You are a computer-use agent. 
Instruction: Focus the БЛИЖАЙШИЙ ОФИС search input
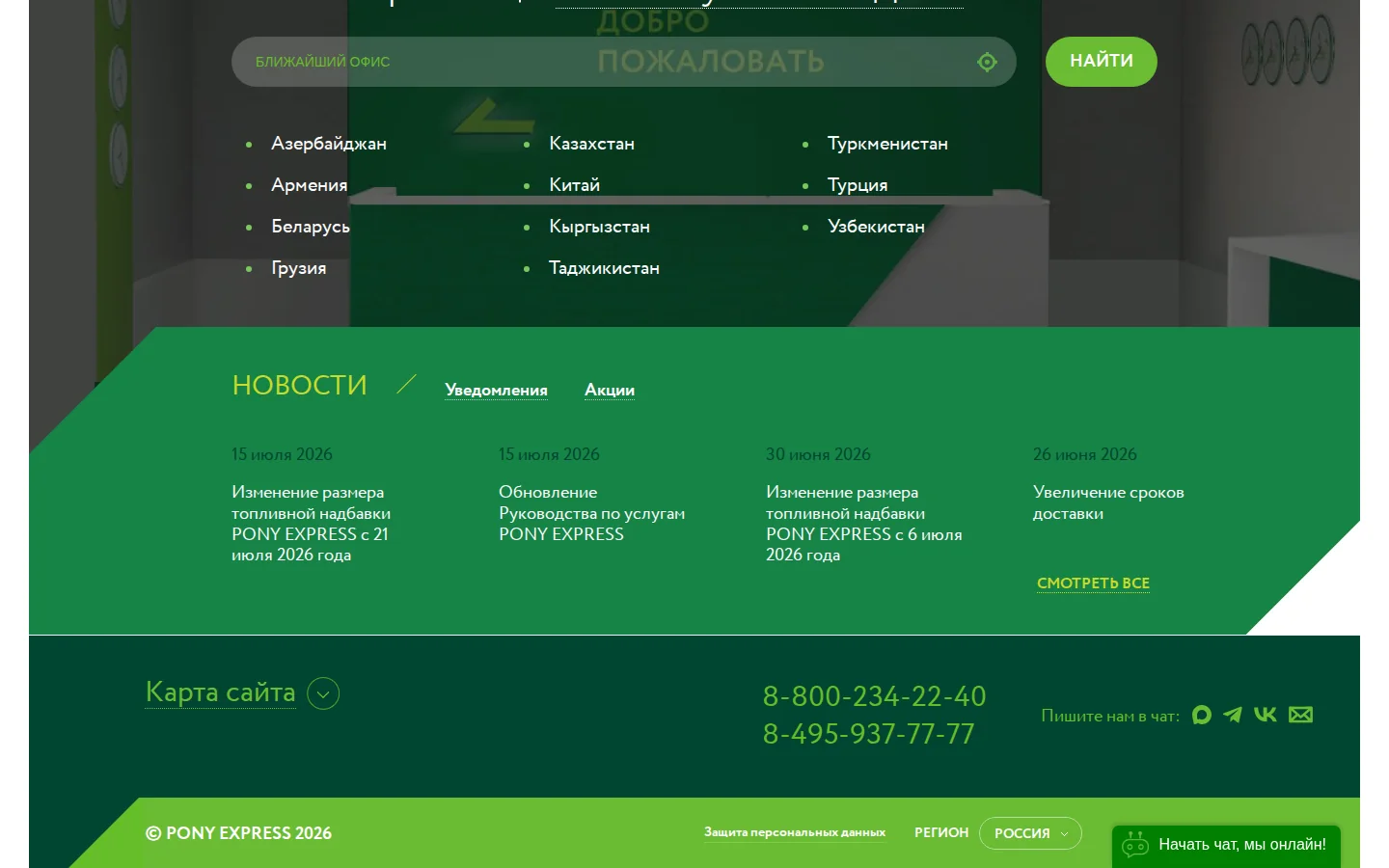pyautogui.click(x=624, y=62)
